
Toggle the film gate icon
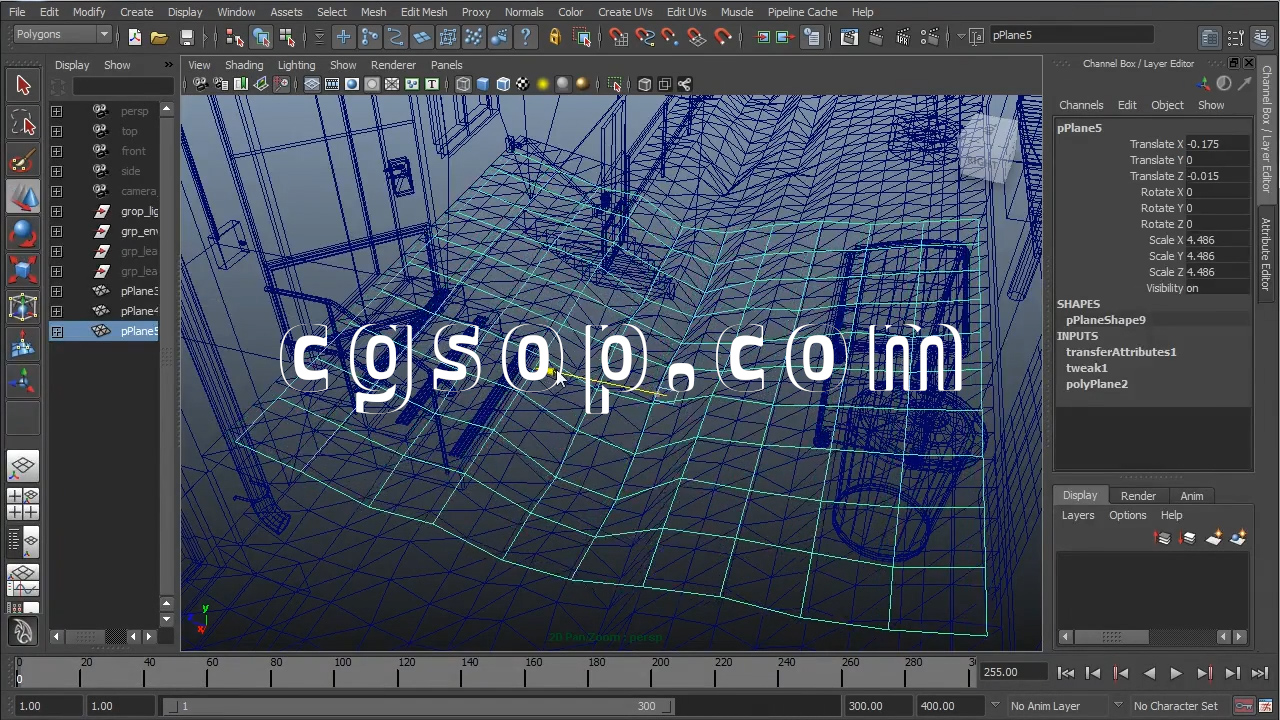[x=332, y=85]
